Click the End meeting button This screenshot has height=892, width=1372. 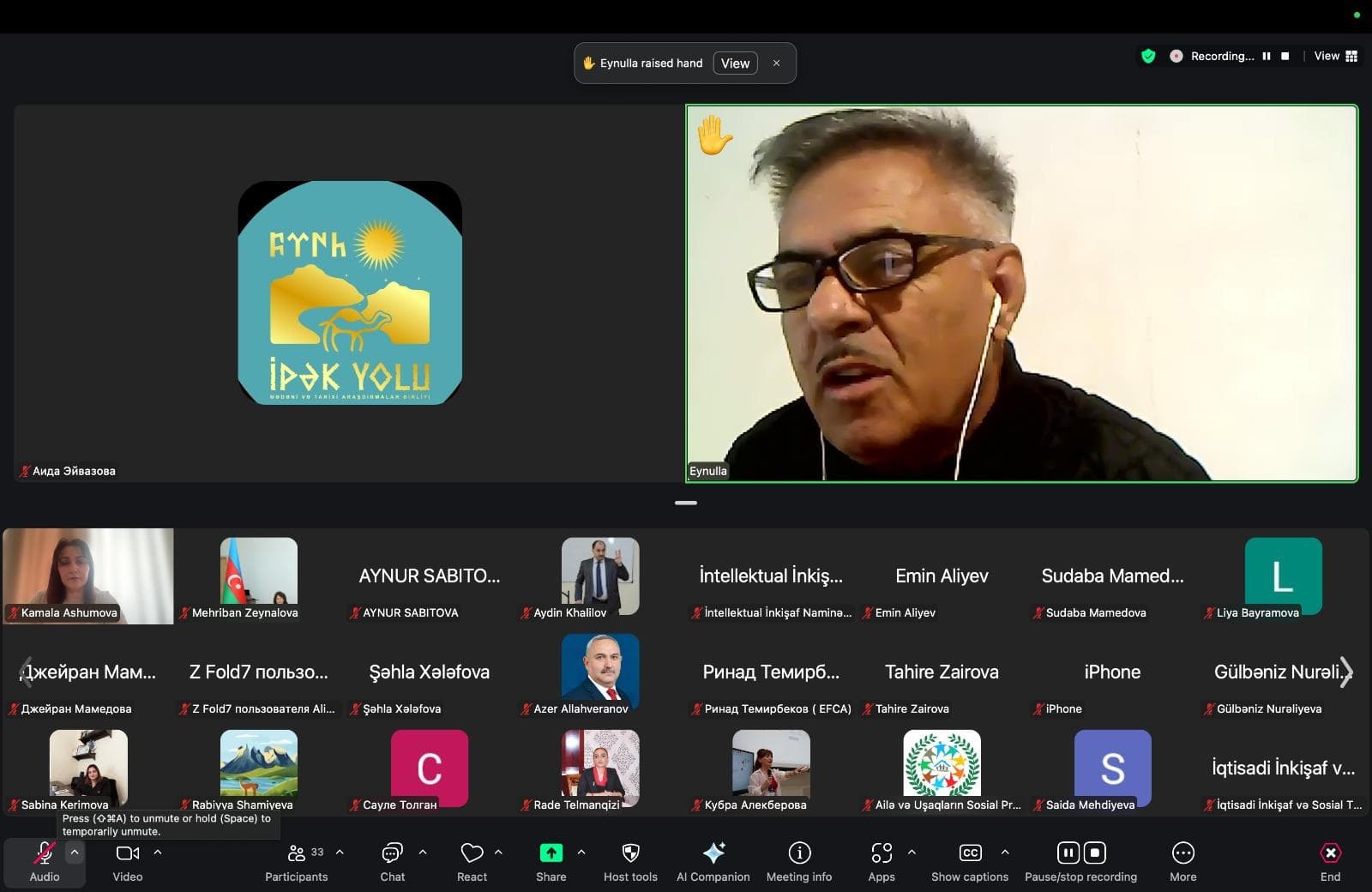coord(1330,862)
